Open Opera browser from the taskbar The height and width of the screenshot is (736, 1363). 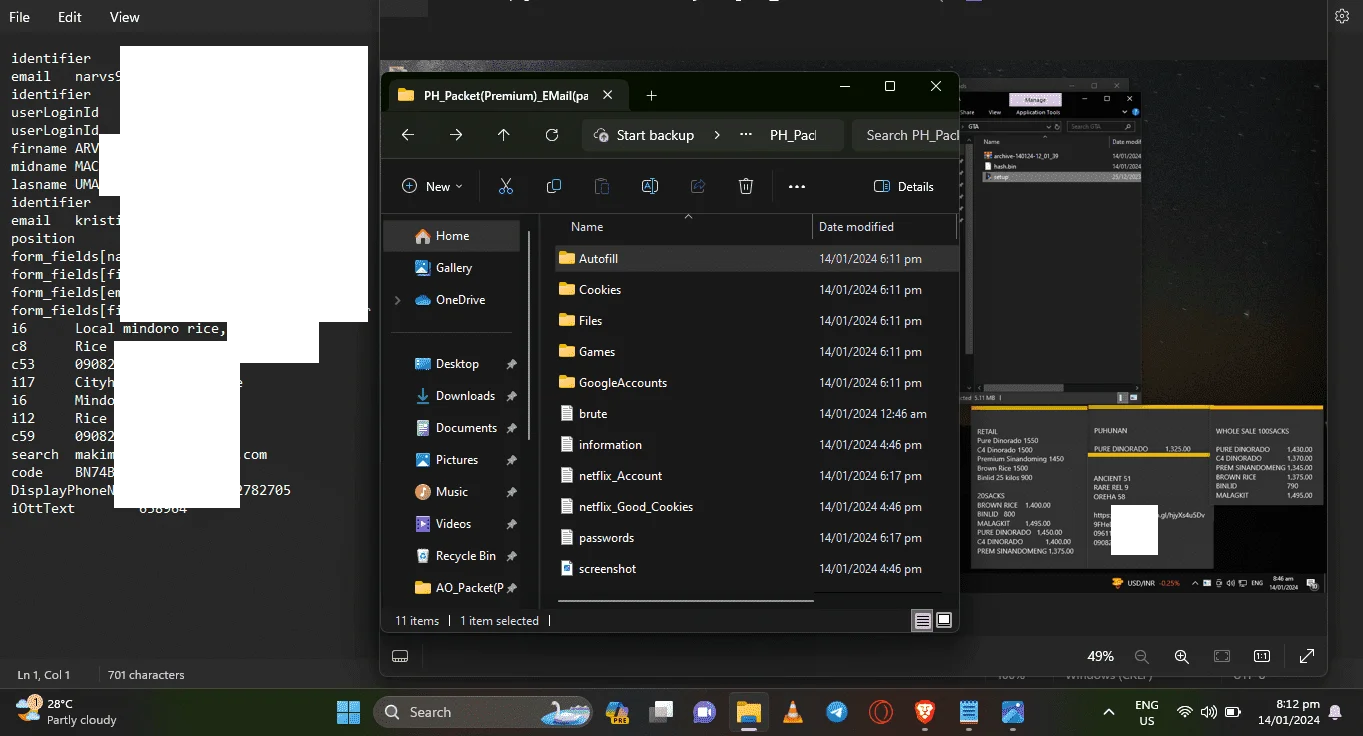coord(881,712)
